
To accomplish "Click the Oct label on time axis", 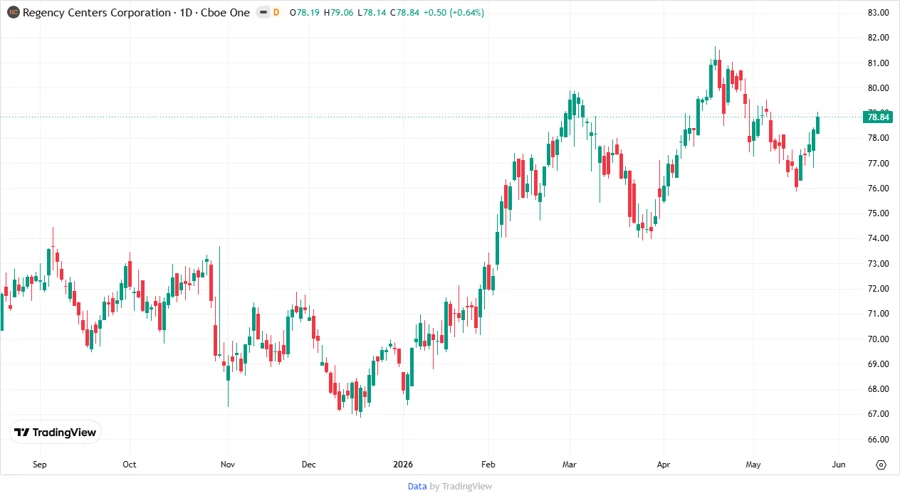I will click(129, 465).
